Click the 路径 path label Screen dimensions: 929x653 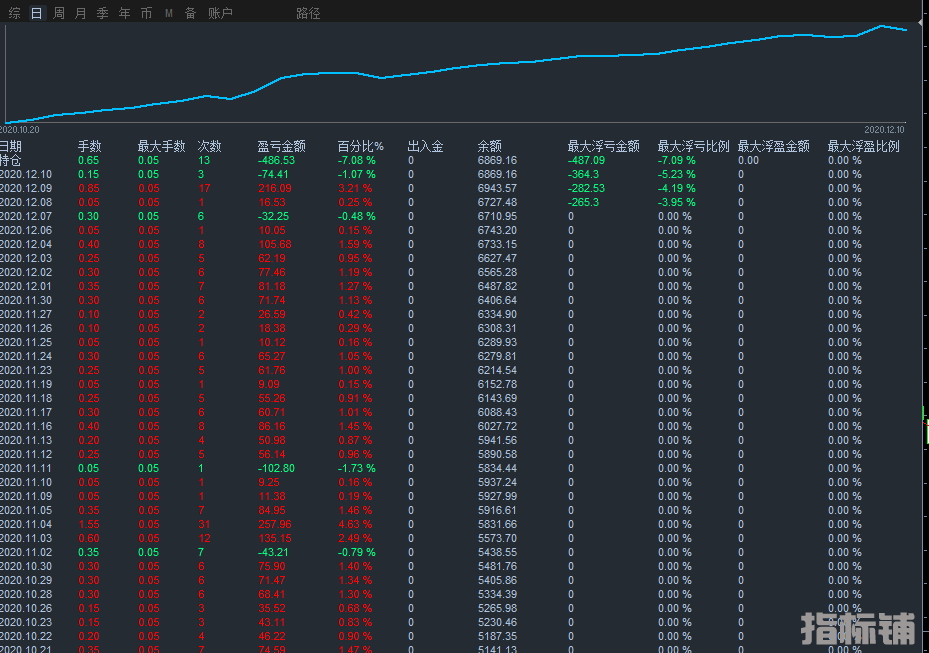(x=308, y=13)
